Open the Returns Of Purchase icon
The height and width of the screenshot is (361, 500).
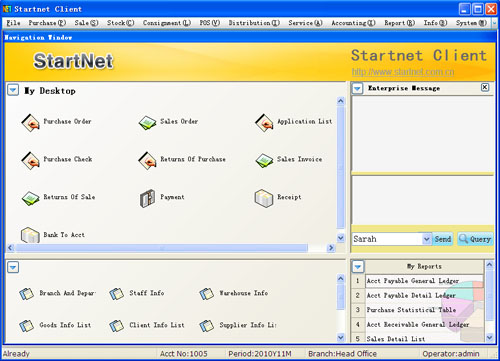click(147, 160)
